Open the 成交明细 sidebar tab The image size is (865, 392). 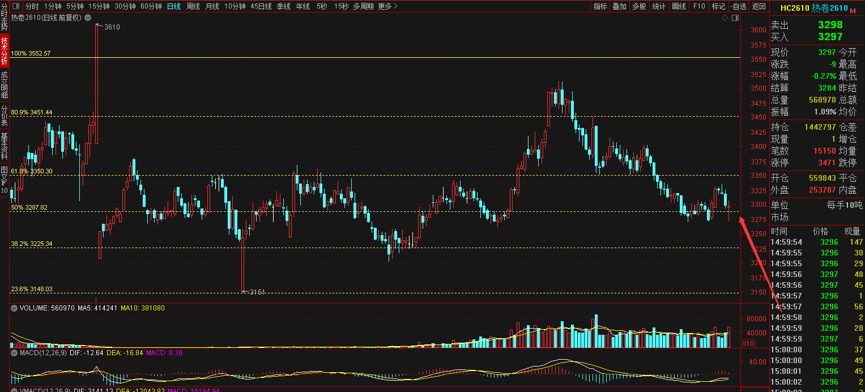click(4, 84)
